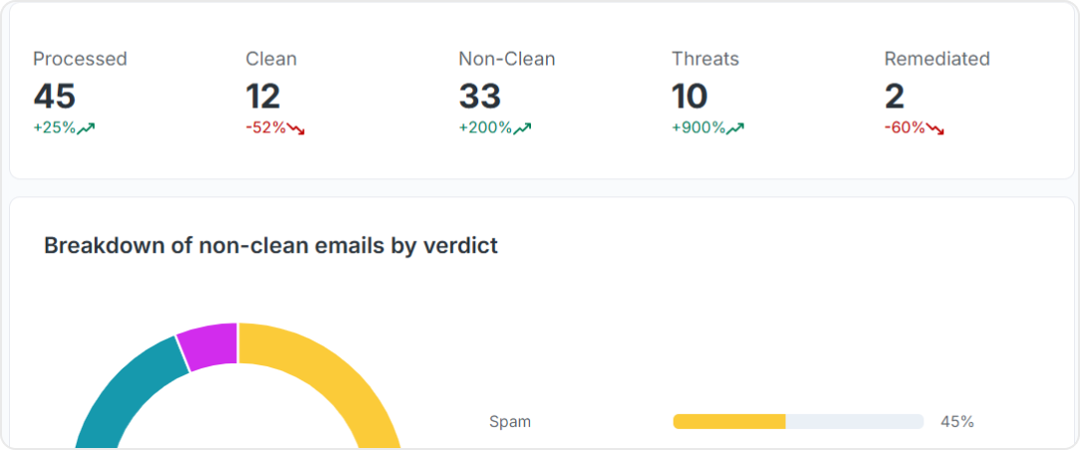Click the upward trend arrow under Threats
The width and height of the screenshot is (1080, 450).
735,128
